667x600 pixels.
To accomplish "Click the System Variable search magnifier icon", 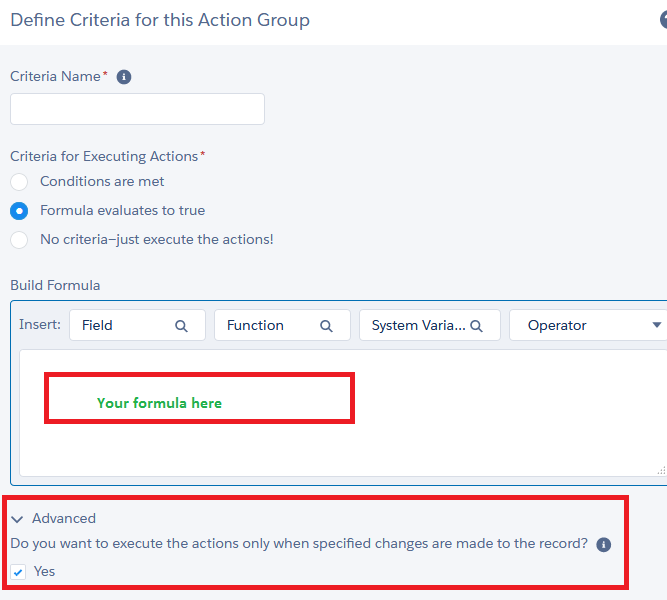I will [x=477, y=326].
